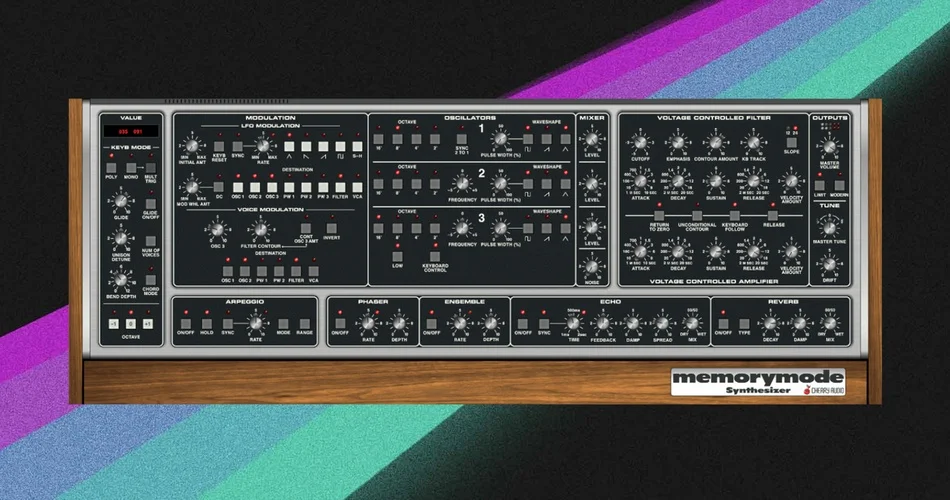950x500 pixels.
Task: Select the LFO S-H waveform button
Action: 357,146
